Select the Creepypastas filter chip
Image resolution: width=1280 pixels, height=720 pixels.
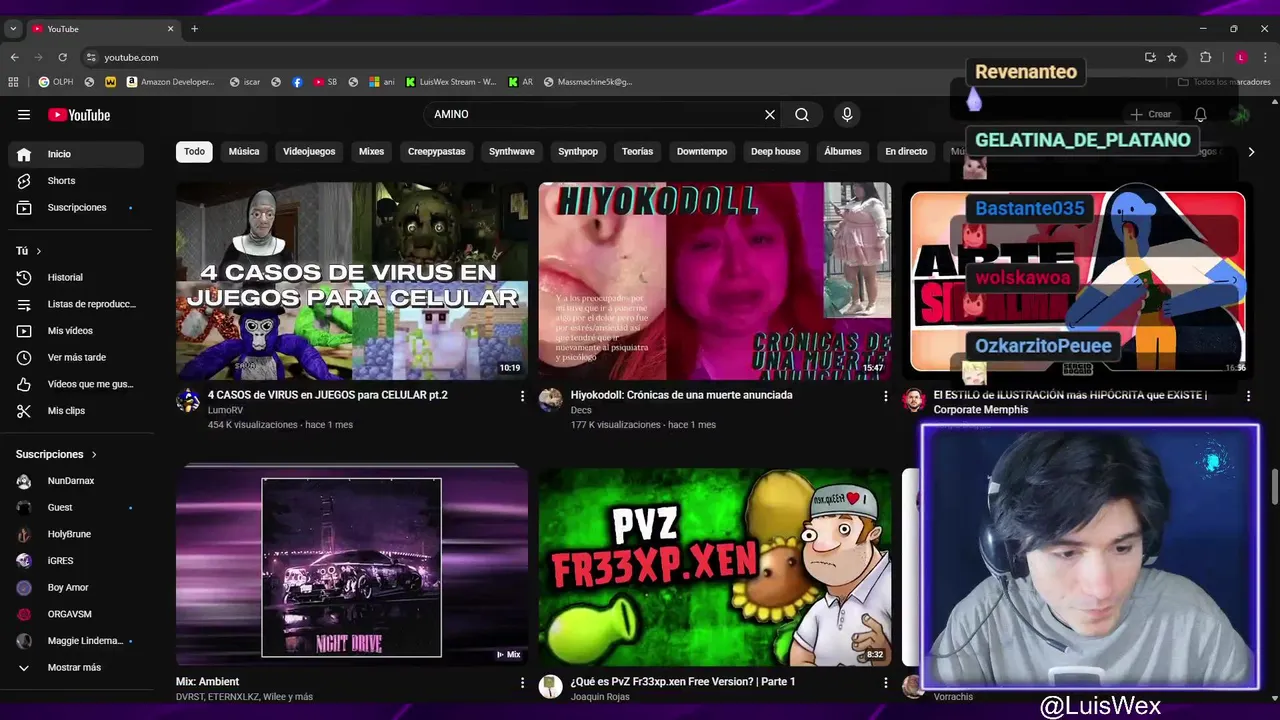(x=436, y=152)
